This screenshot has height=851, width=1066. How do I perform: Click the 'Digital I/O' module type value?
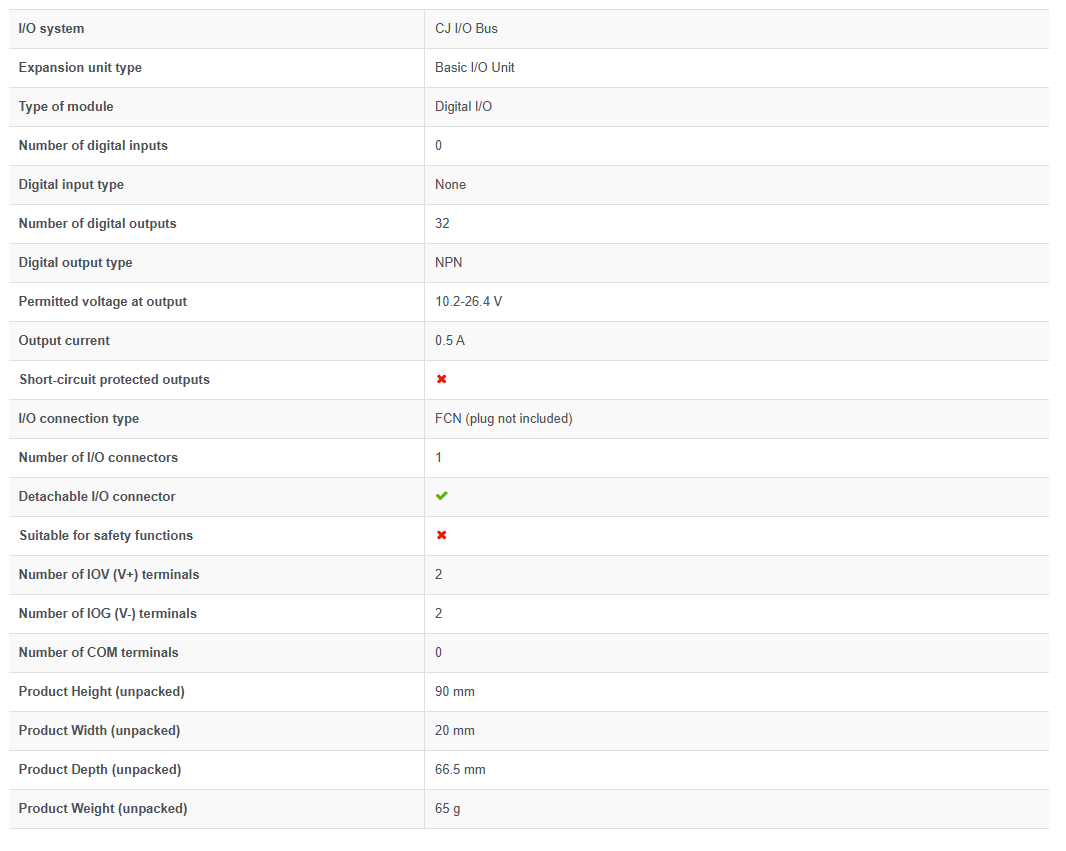click(464, 107)
